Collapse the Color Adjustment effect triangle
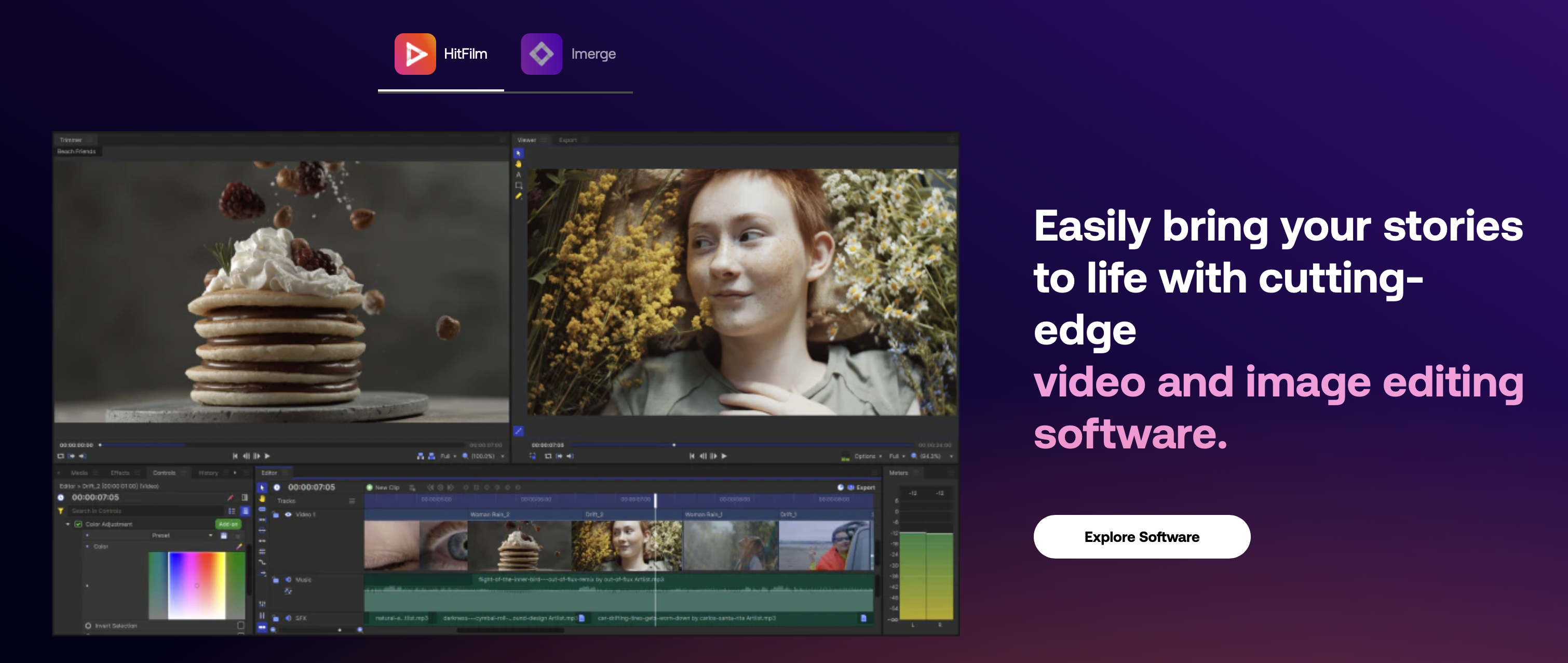Screen dimensions: 1568x663 click(67, 524)
